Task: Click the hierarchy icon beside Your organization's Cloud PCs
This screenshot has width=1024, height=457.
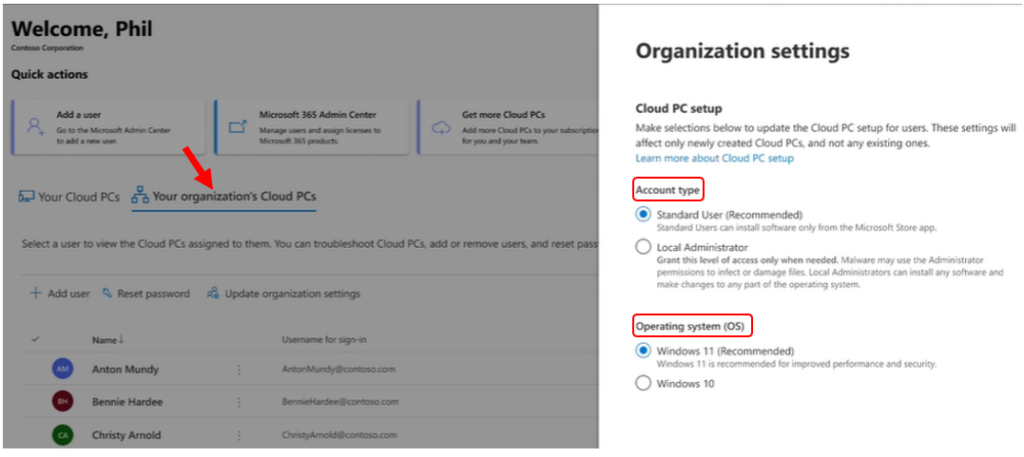Action: 140,195
